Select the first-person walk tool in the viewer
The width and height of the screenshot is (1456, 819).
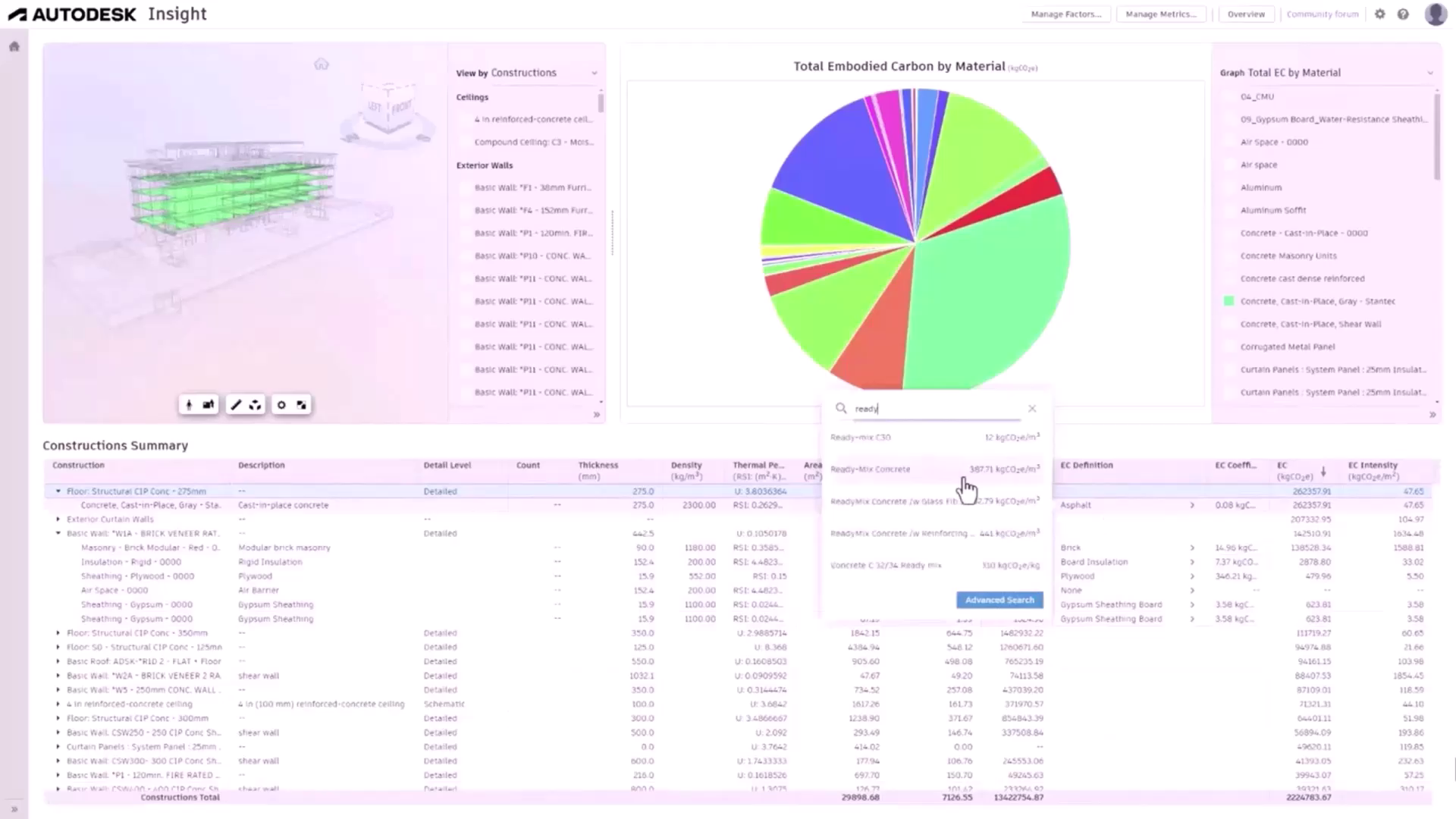tap(189, 404)
